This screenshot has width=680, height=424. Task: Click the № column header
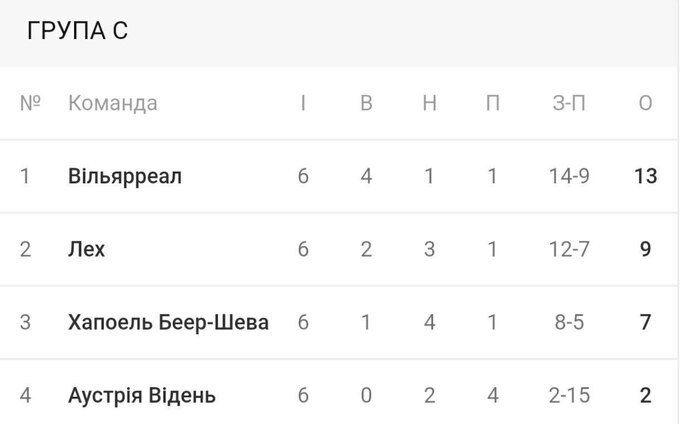click(30, 104)
